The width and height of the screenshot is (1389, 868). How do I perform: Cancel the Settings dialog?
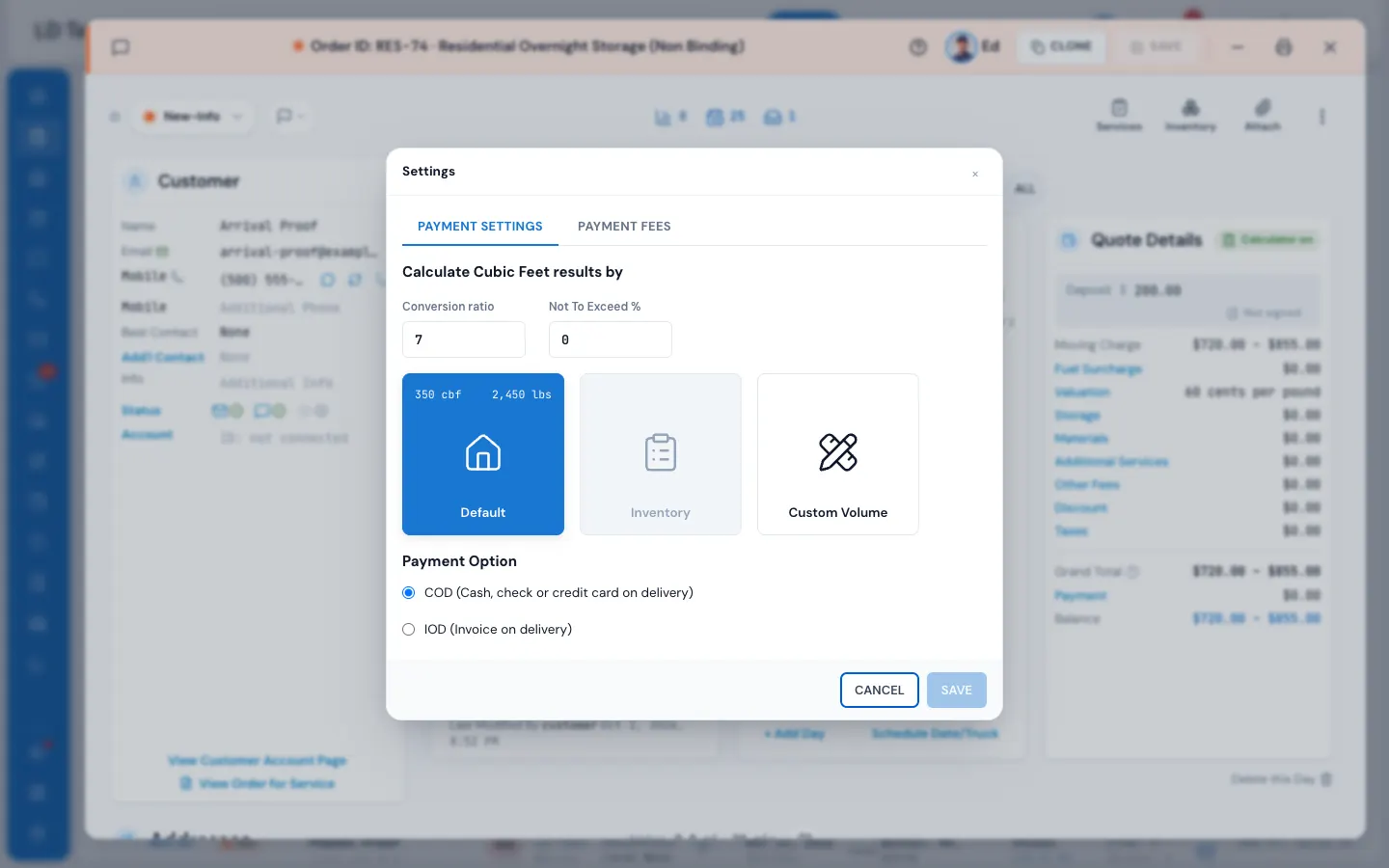[880, 690]
